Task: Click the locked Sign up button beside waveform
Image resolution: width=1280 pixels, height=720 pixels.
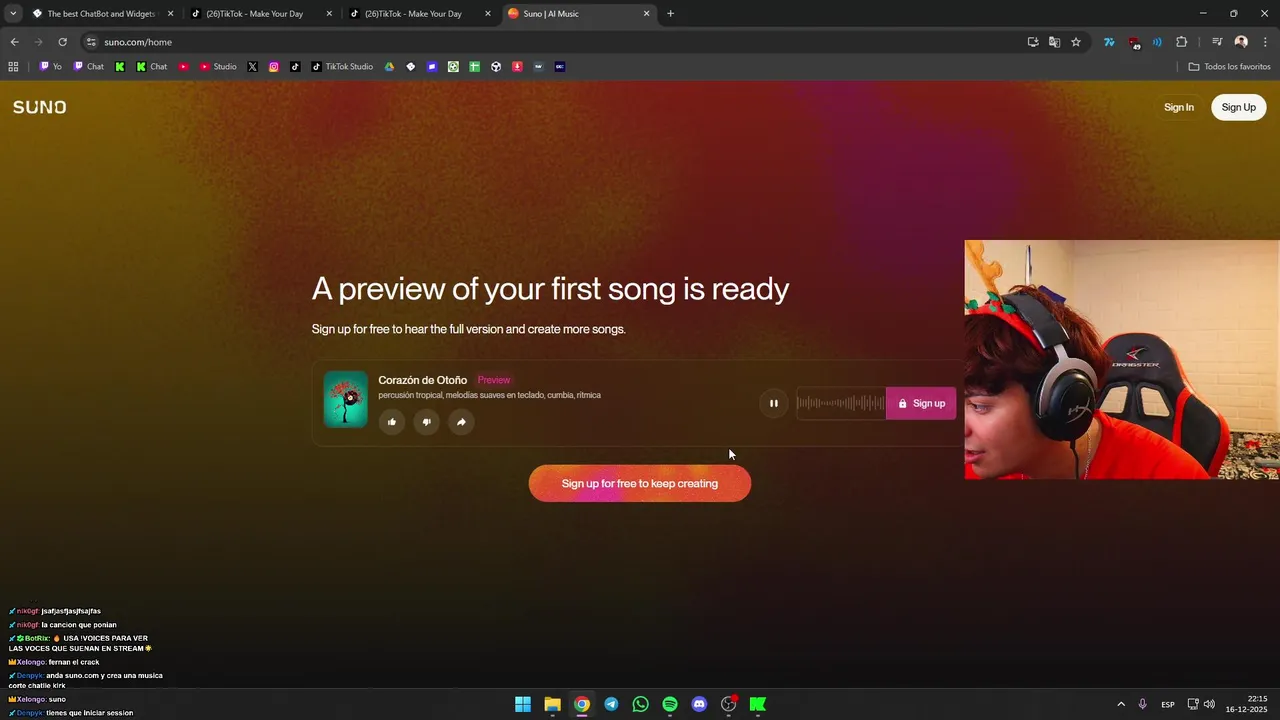Action: tap(921, 403)
